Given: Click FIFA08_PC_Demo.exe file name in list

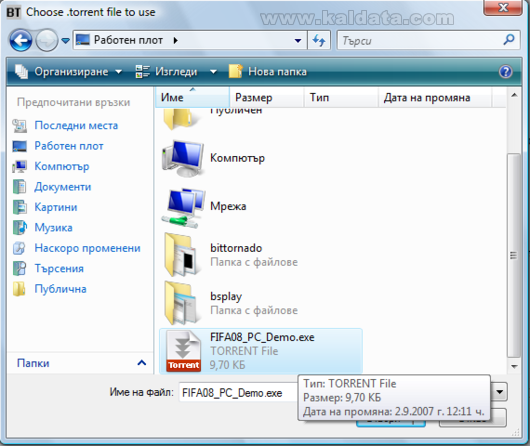Looking at the screenshot, I should click(x=262, y=337).
